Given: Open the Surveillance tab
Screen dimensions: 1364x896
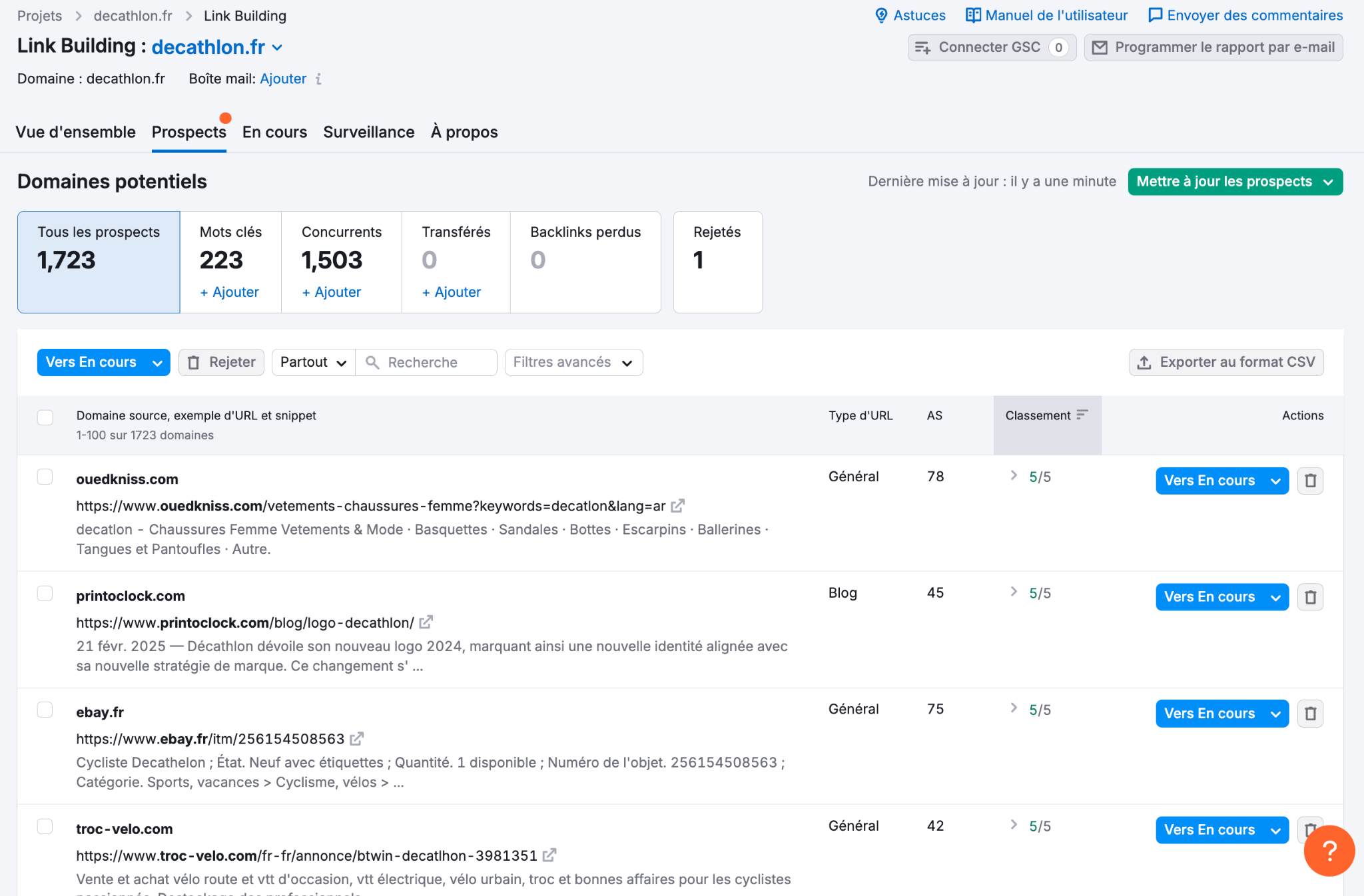Looking at the screenshot, I should 369,132.
